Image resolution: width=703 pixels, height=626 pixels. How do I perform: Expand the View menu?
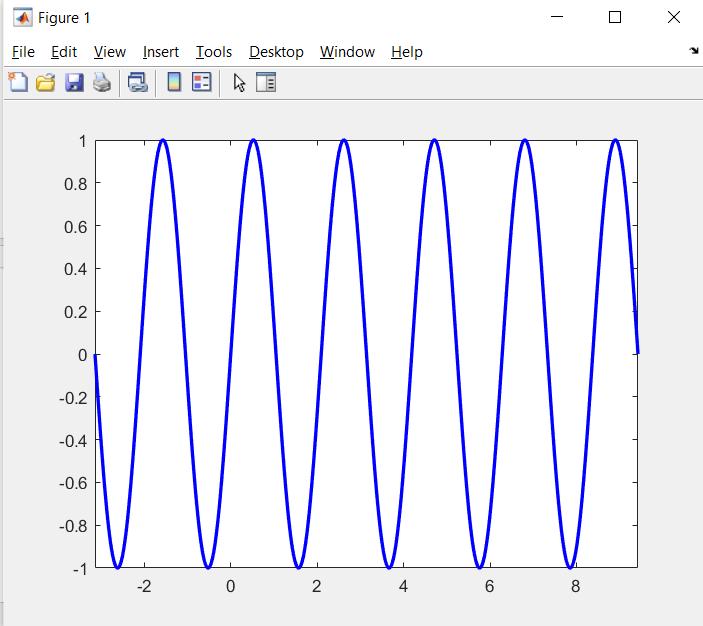pos(110,52)
